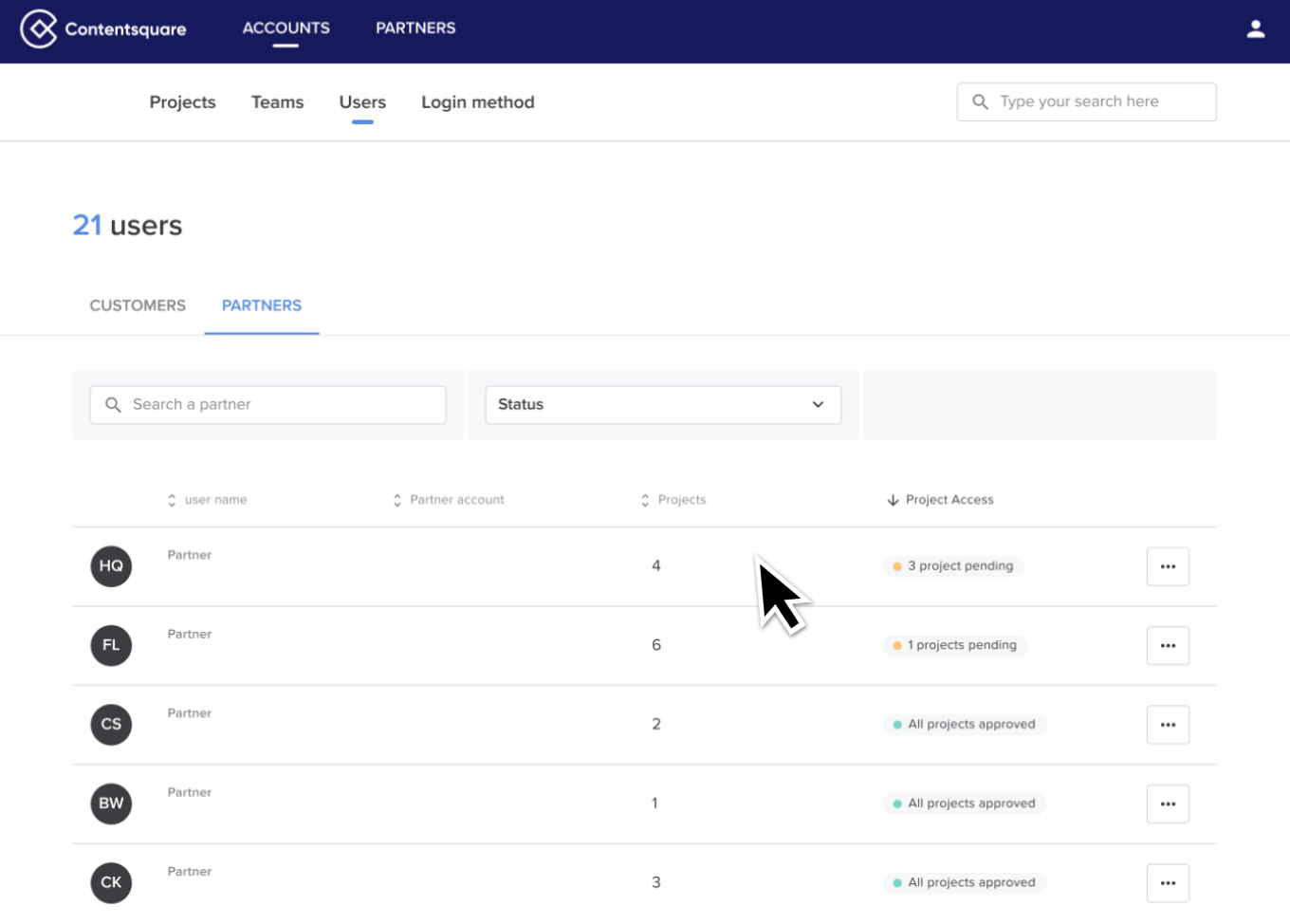Click the FL avatar

coord(111,645)
